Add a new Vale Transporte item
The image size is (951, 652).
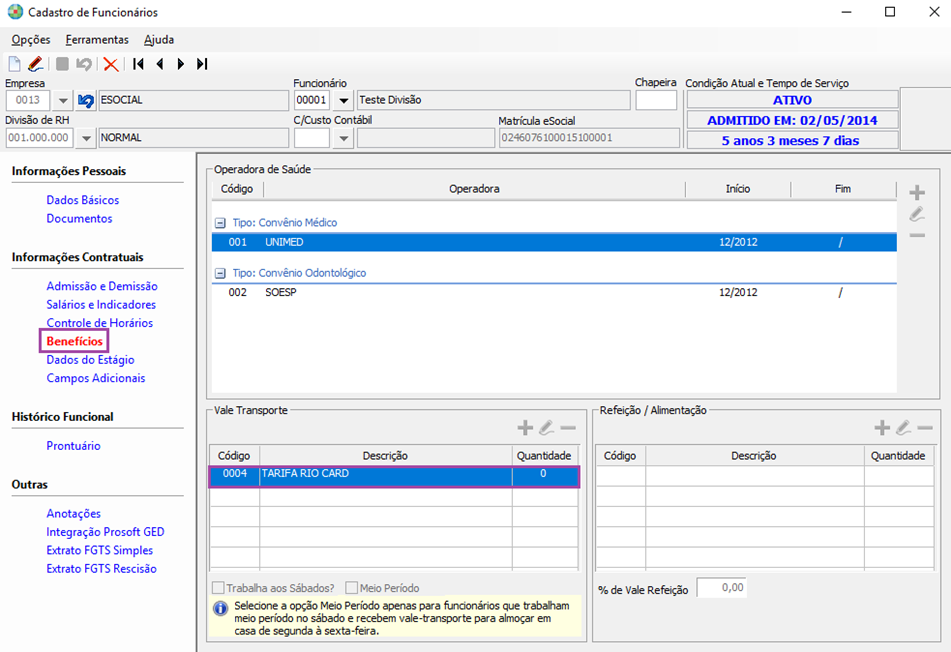(x=525, y=428)
